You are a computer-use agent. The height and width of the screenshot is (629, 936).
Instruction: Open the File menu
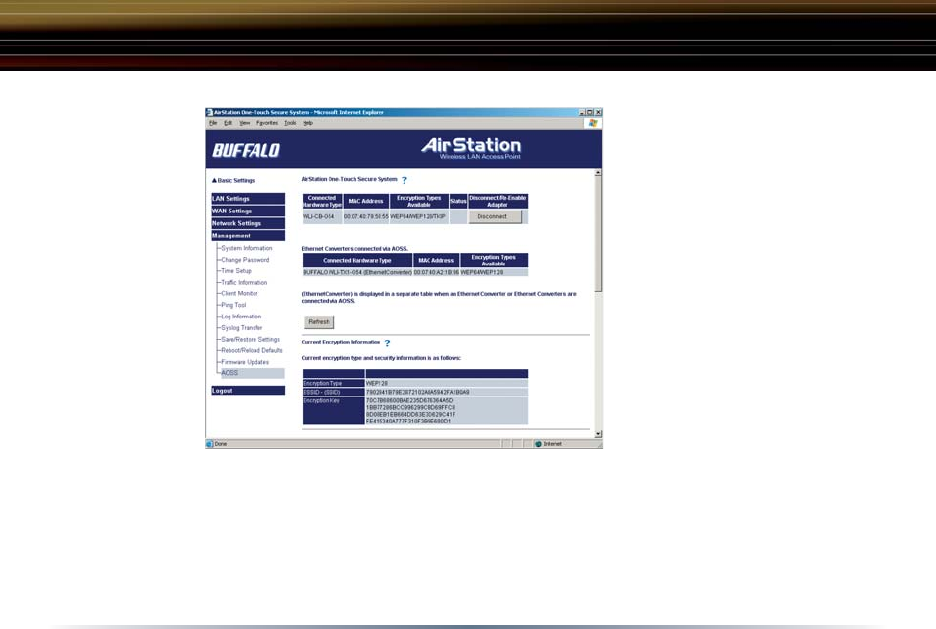click(213, 123)
